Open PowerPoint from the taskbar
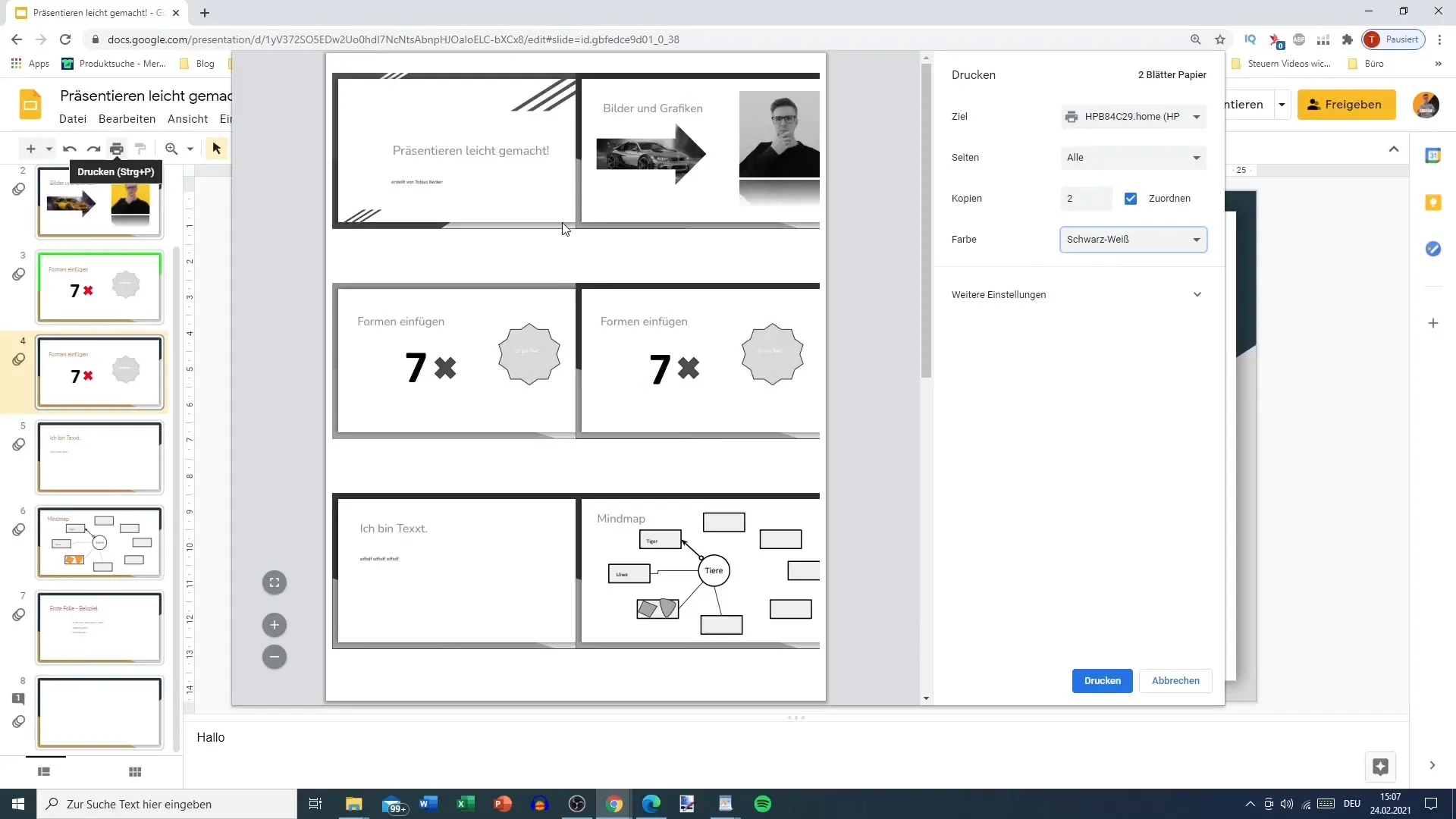 click(503, 804)
